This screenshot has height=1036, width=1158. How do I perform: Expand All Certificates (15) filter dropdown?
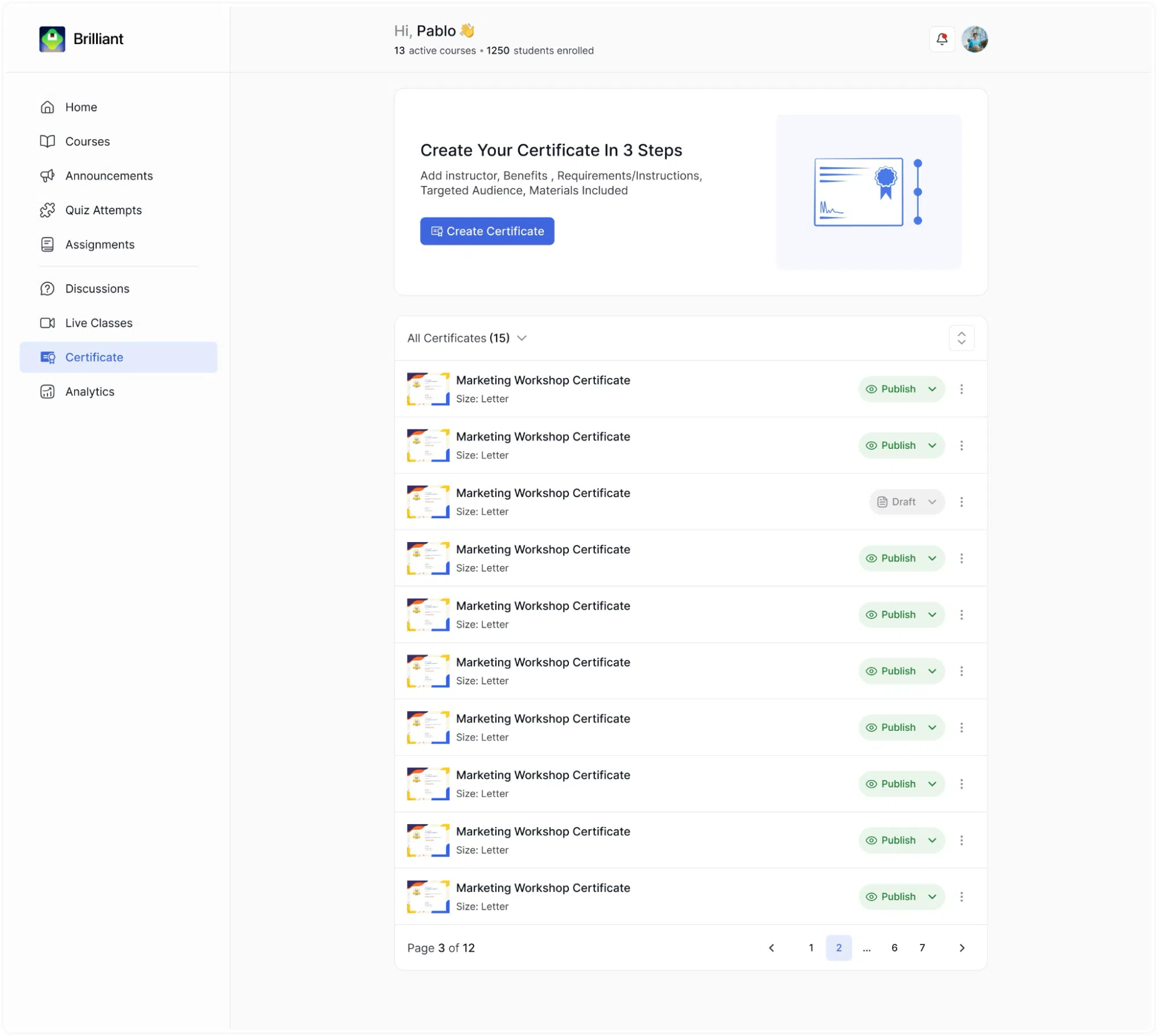pos(467,338)
